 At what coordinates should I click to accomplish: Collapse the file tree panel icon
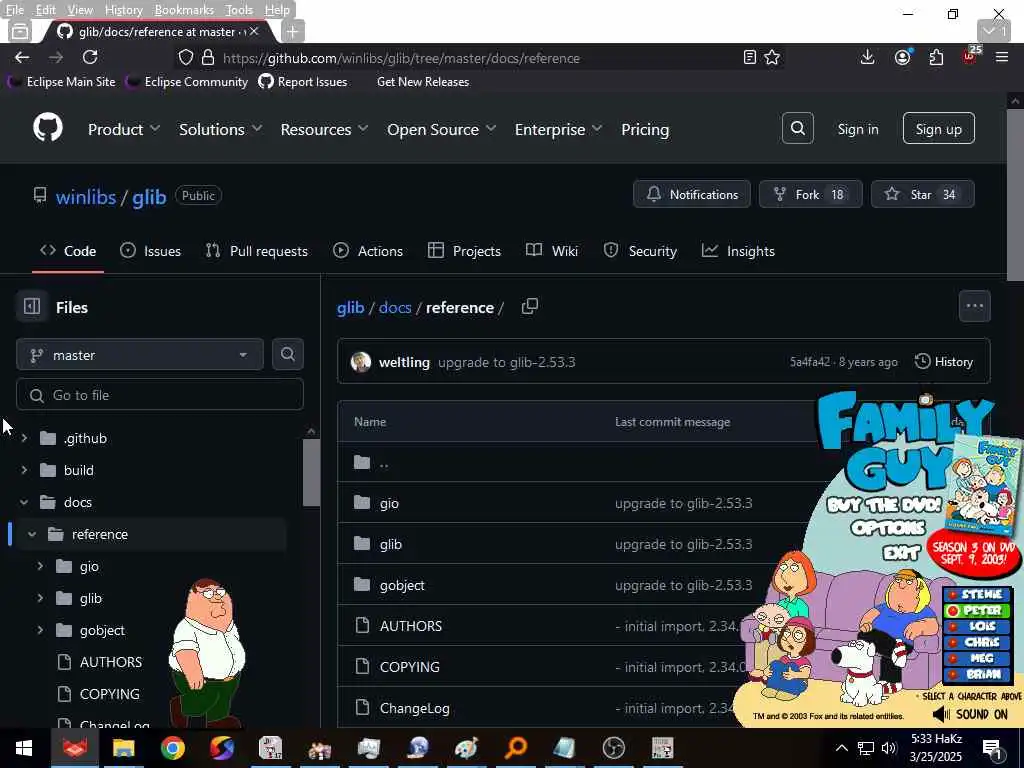point(32,306)
